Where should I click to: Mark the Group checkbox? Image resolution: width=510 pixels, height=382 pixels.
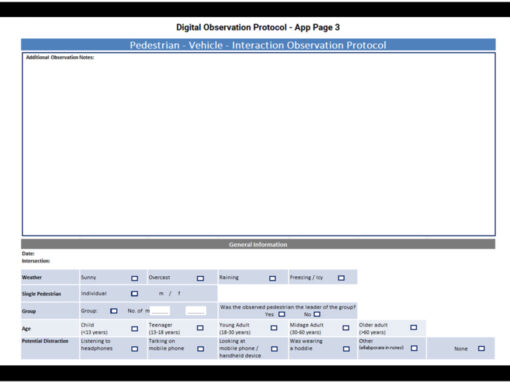tap(114, 311)
